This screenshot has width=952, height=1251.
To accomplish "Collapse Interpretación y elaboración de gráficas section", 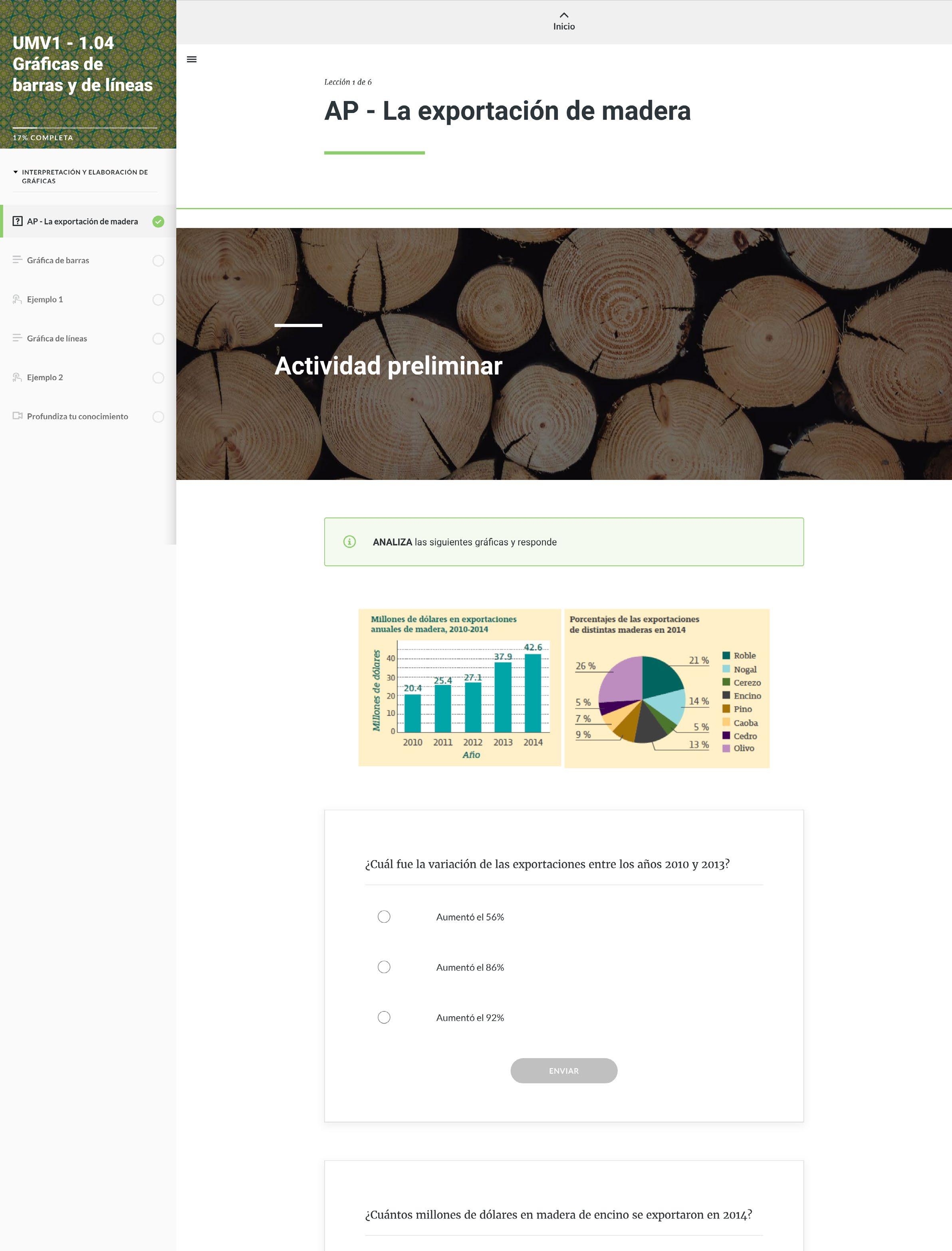I will [16, 172].
